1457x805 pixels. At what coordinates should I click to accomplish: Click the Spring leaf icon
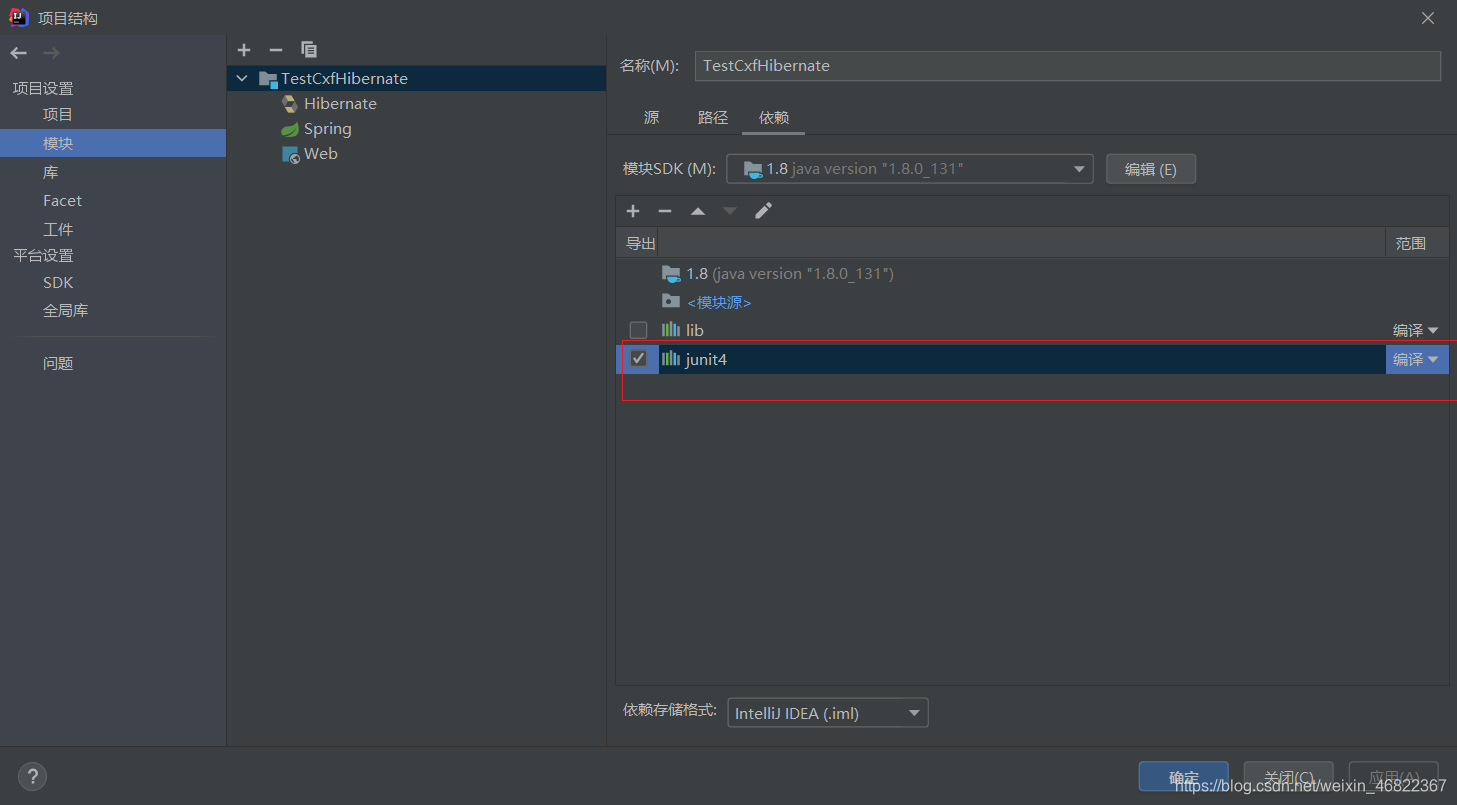(290, 129)
